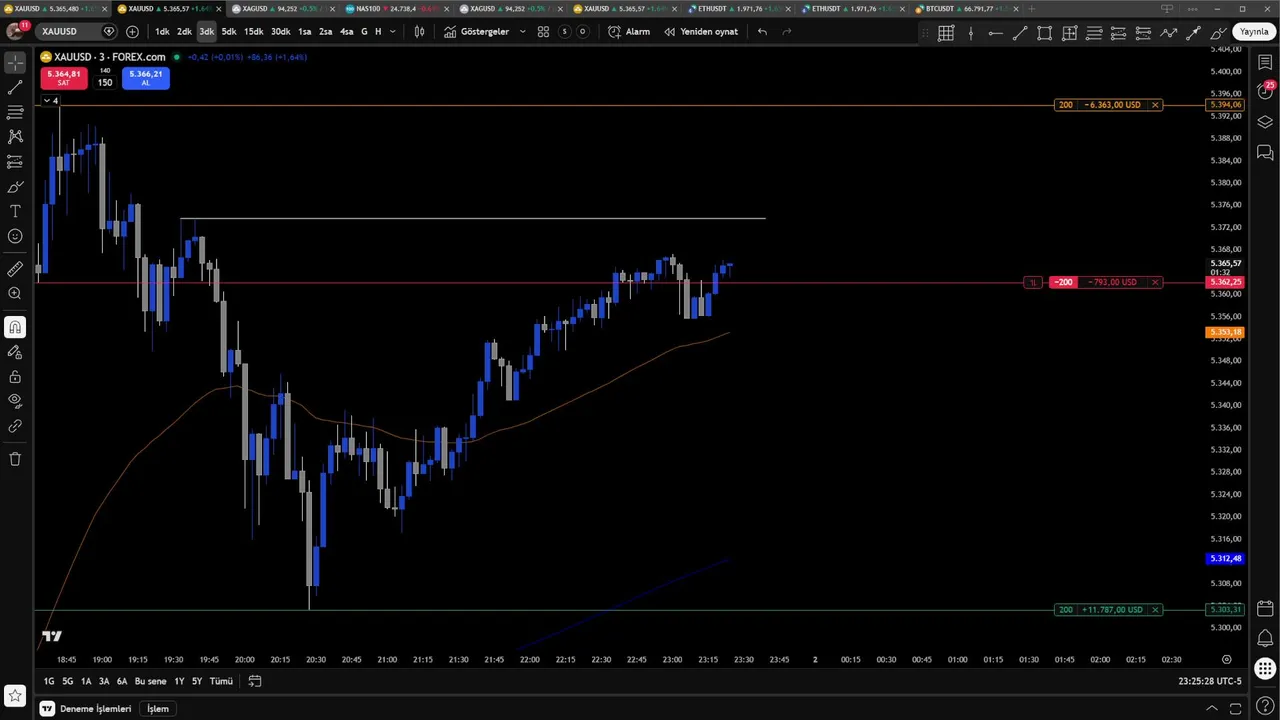Click the Yayınla publish button
Viewport: 1280px width, 720px height.
pyautogui.click(x=1254, y=32)
